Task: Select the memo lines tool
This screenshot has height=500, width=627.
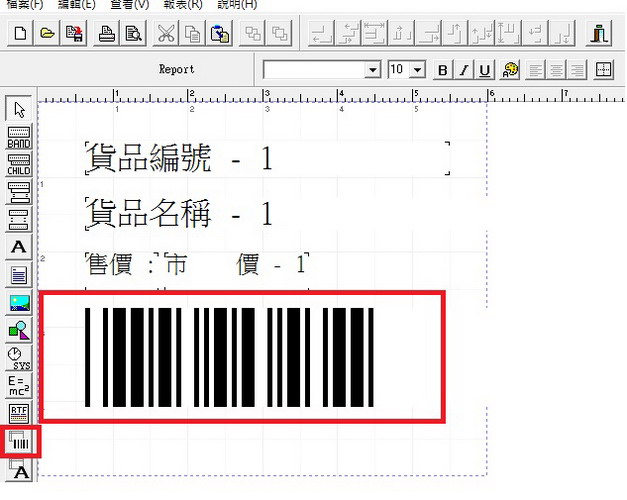Action: click(x=19, y=275)
